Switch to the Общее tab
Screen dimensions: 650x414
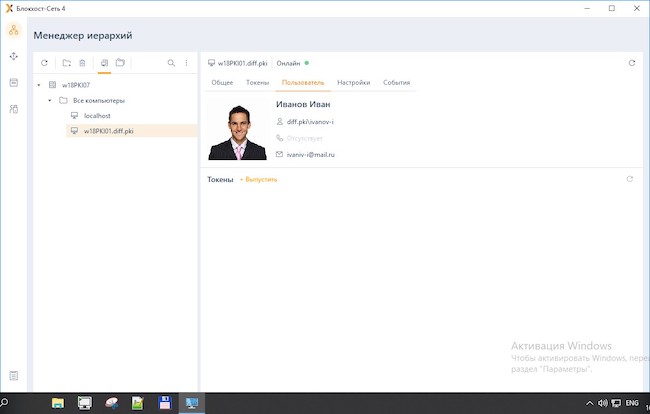coord(222,82)
